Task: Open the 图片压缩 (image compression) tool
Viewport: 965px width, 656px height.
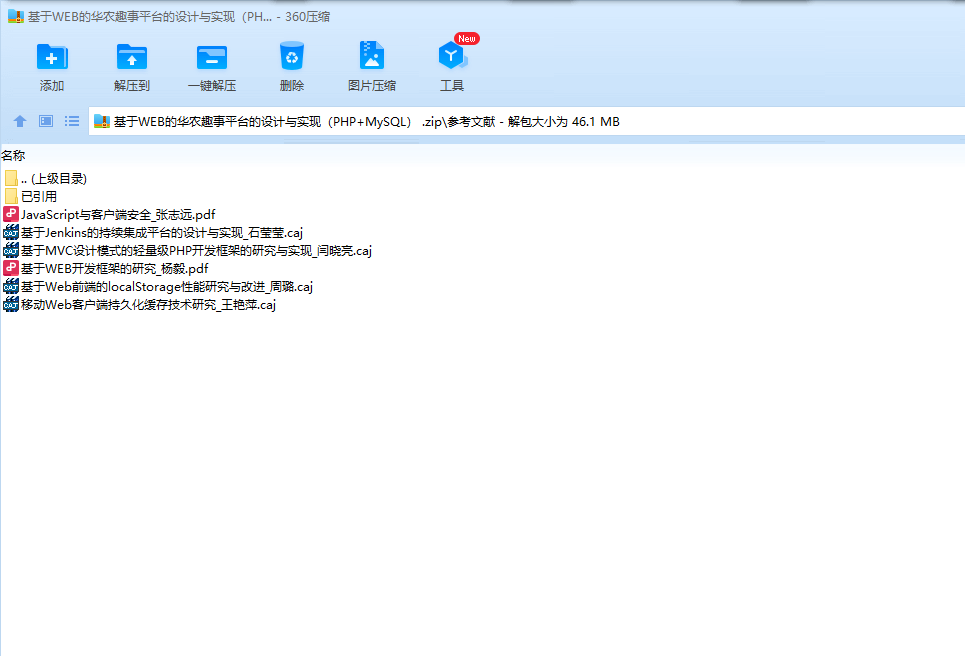Action: (x=372, y=56)
